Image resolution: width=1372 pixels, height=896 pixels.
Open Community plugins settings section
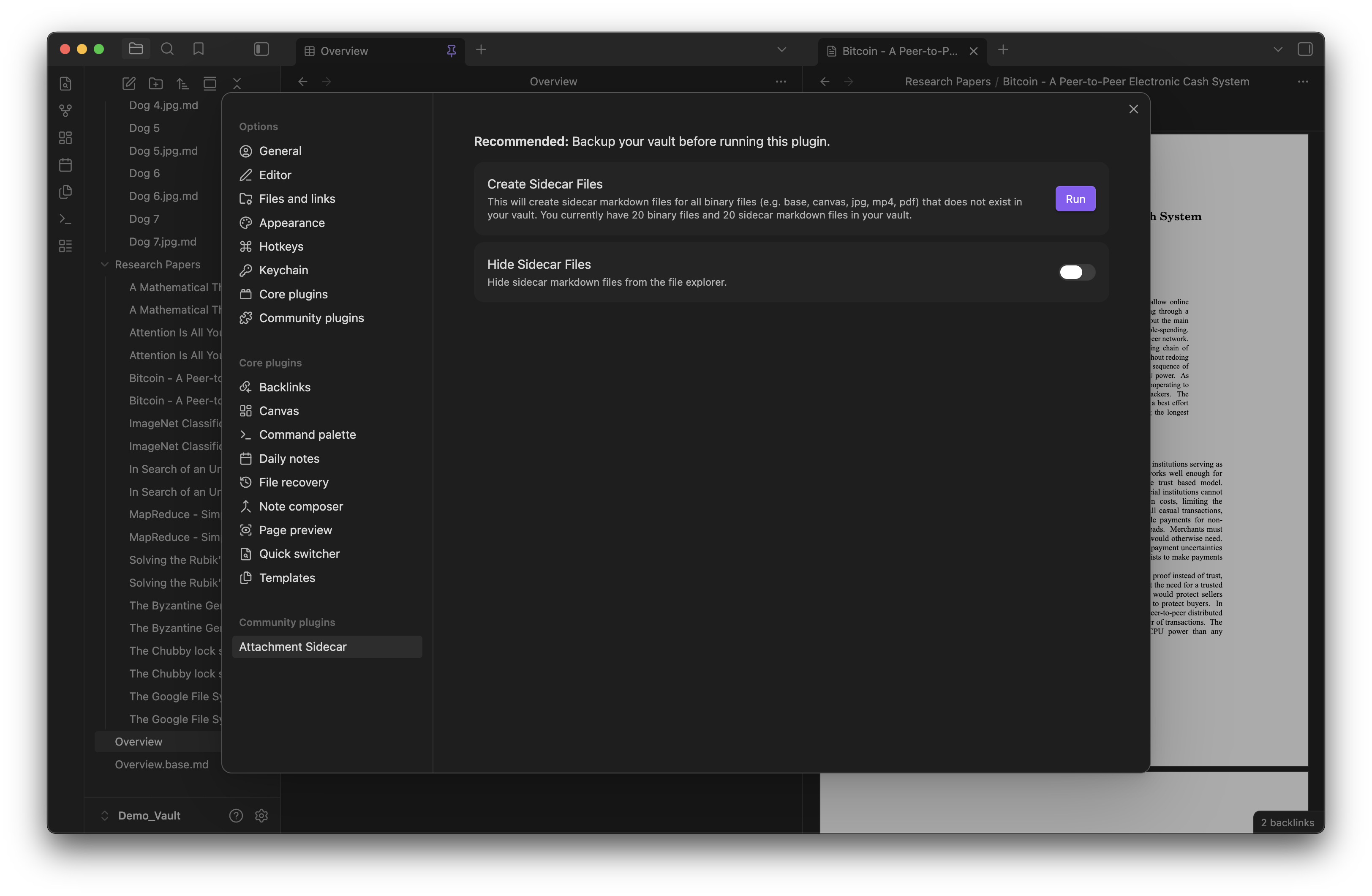click(x=311, y=318)
